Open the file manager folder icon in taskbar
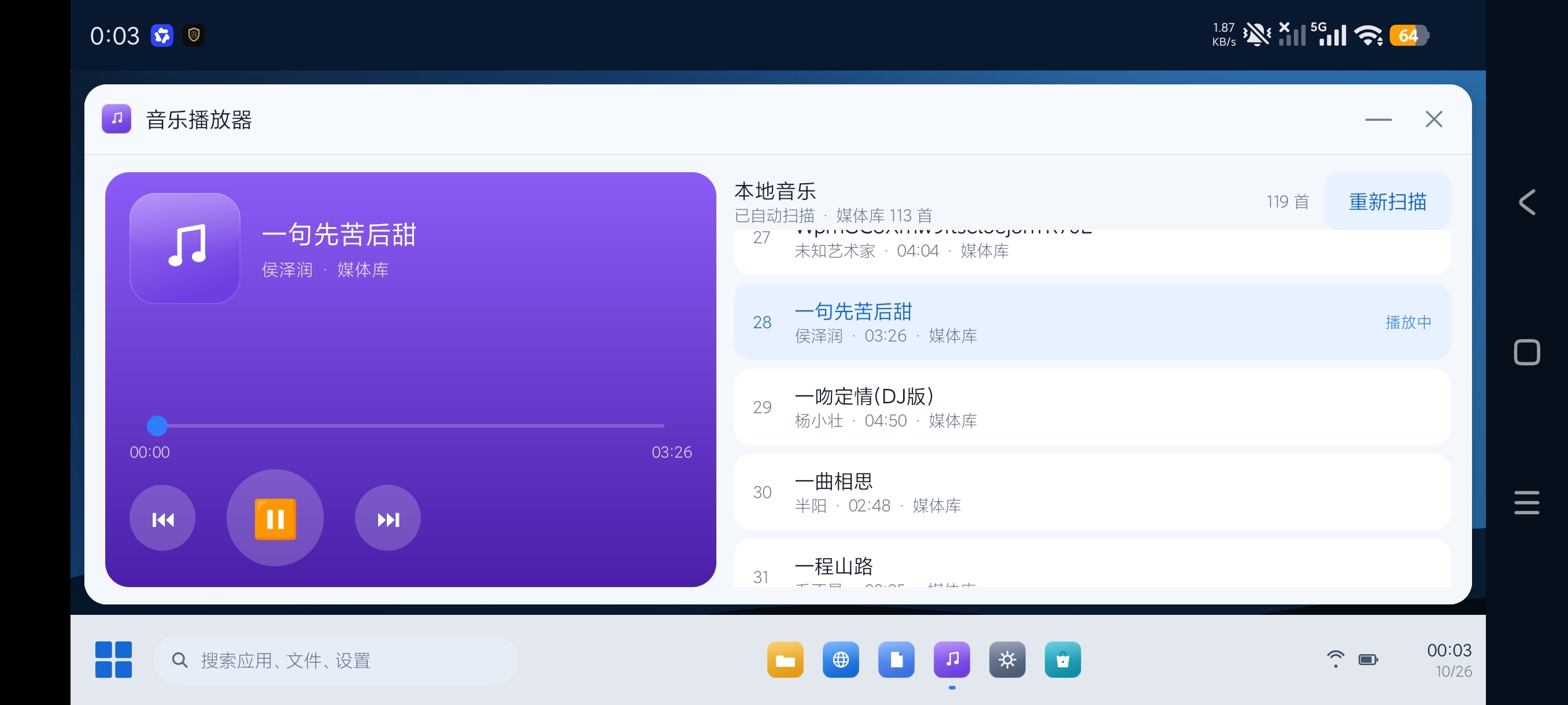This screenshot has height=705, width=1568. click(785, 659)
